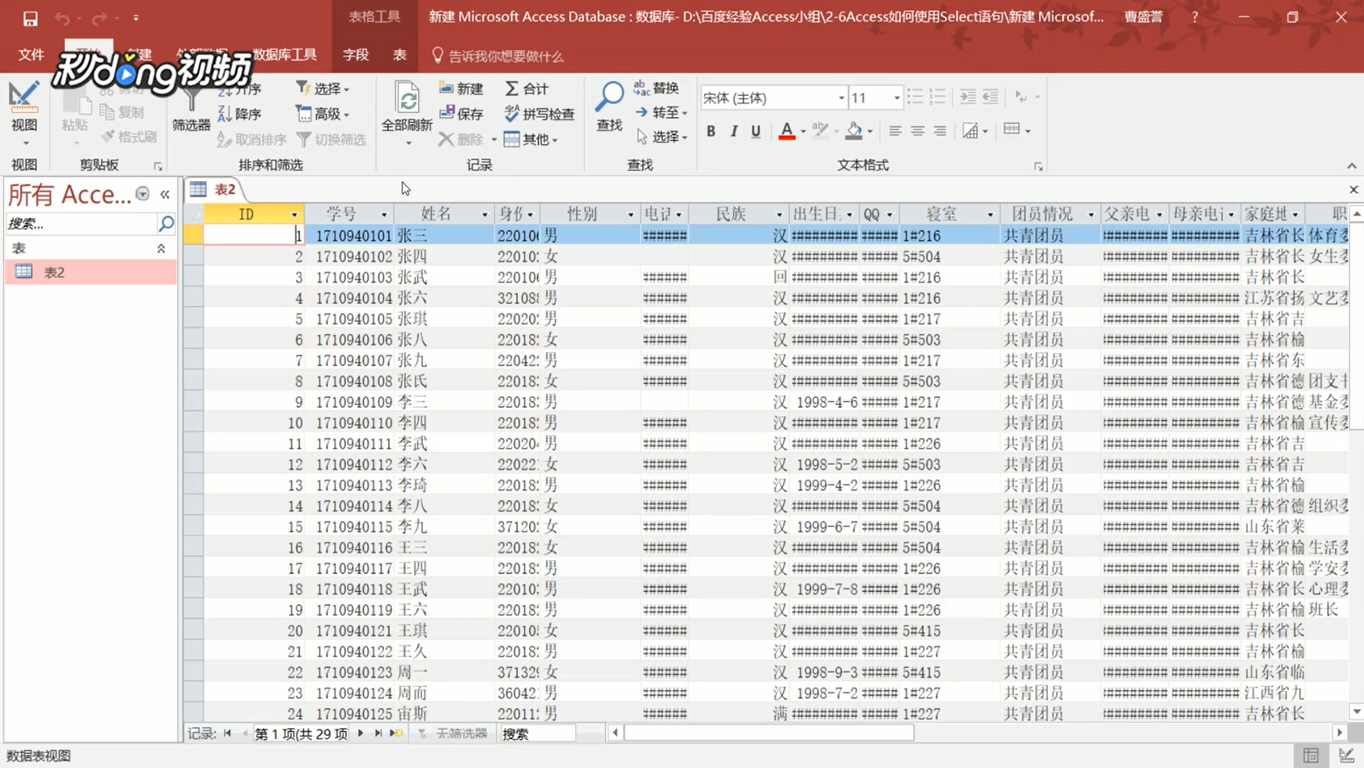The image size is (1364, 768).
Task: Open the 学号 column header dropdown arrow
Action: [384, 215]
